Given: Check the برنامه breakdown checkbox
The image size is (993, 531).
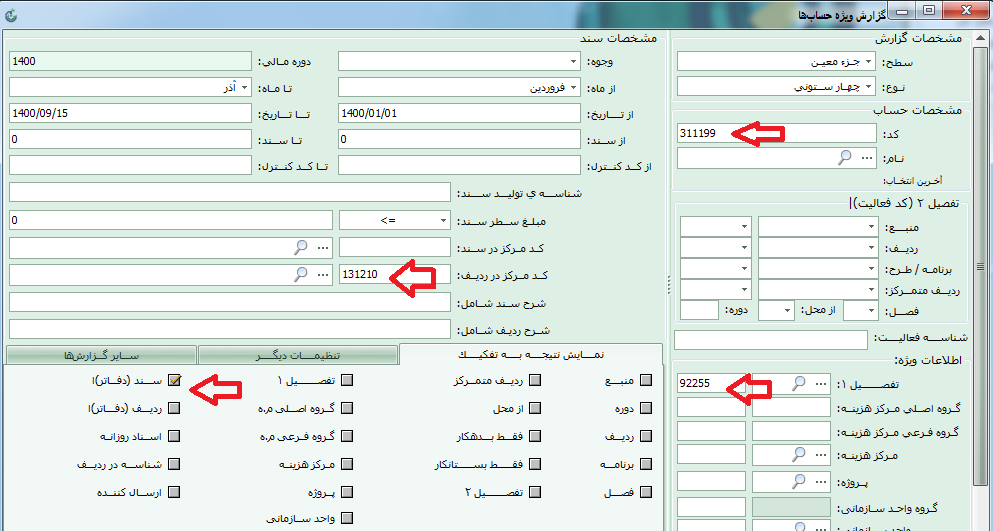Looking at the screenshot, I should 646,464.
